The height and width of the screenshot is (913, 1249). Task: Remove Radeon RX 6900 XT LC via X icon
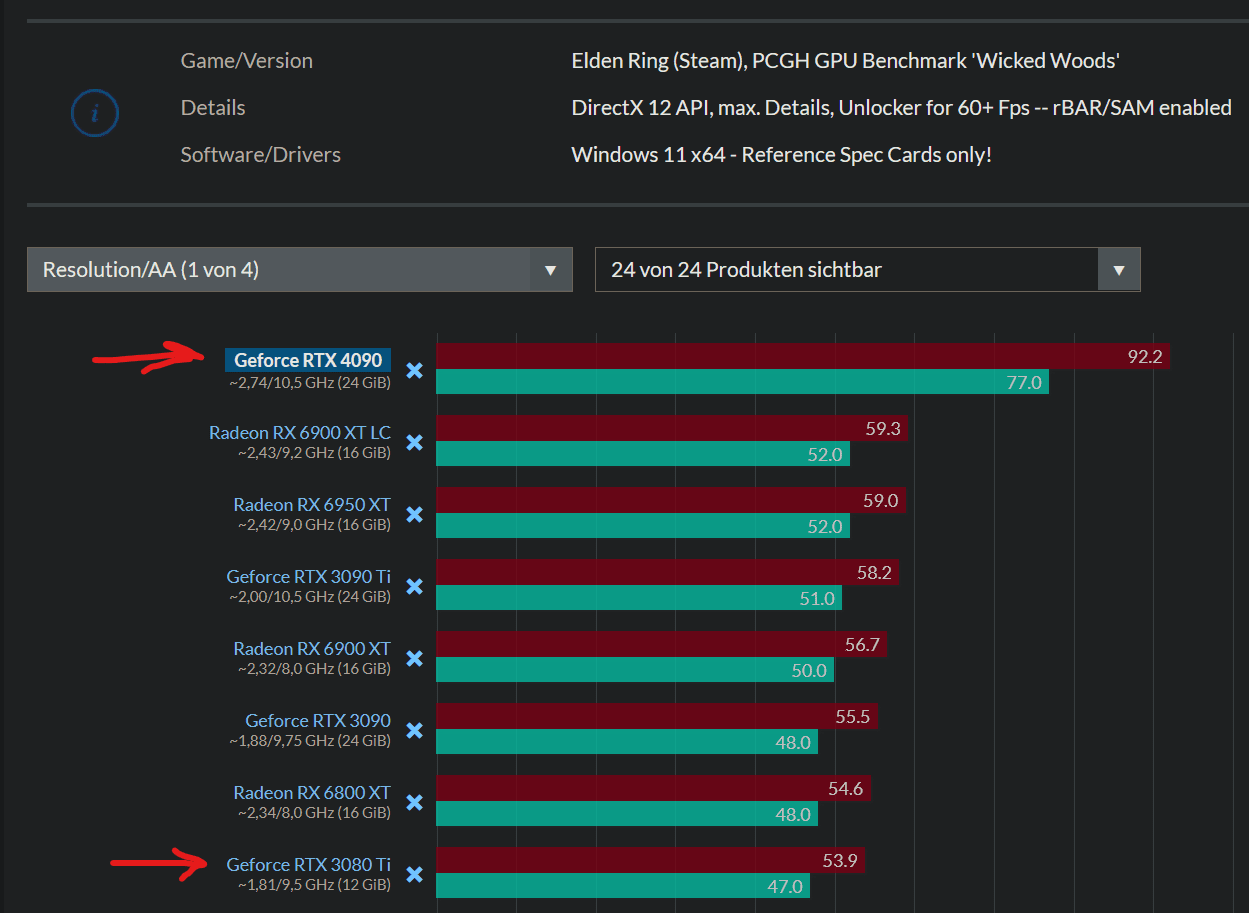[x=415, y=443]
